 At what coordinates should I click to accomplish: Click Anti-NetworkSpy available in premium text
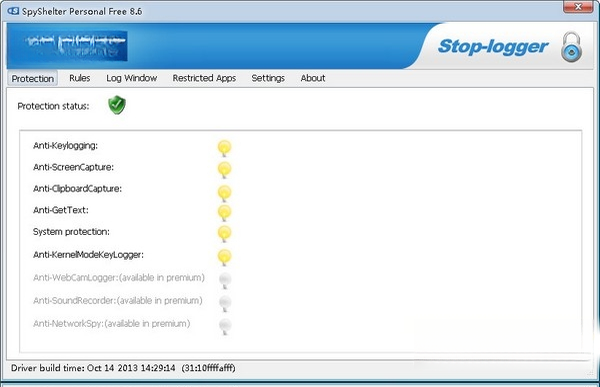(112, 323)
